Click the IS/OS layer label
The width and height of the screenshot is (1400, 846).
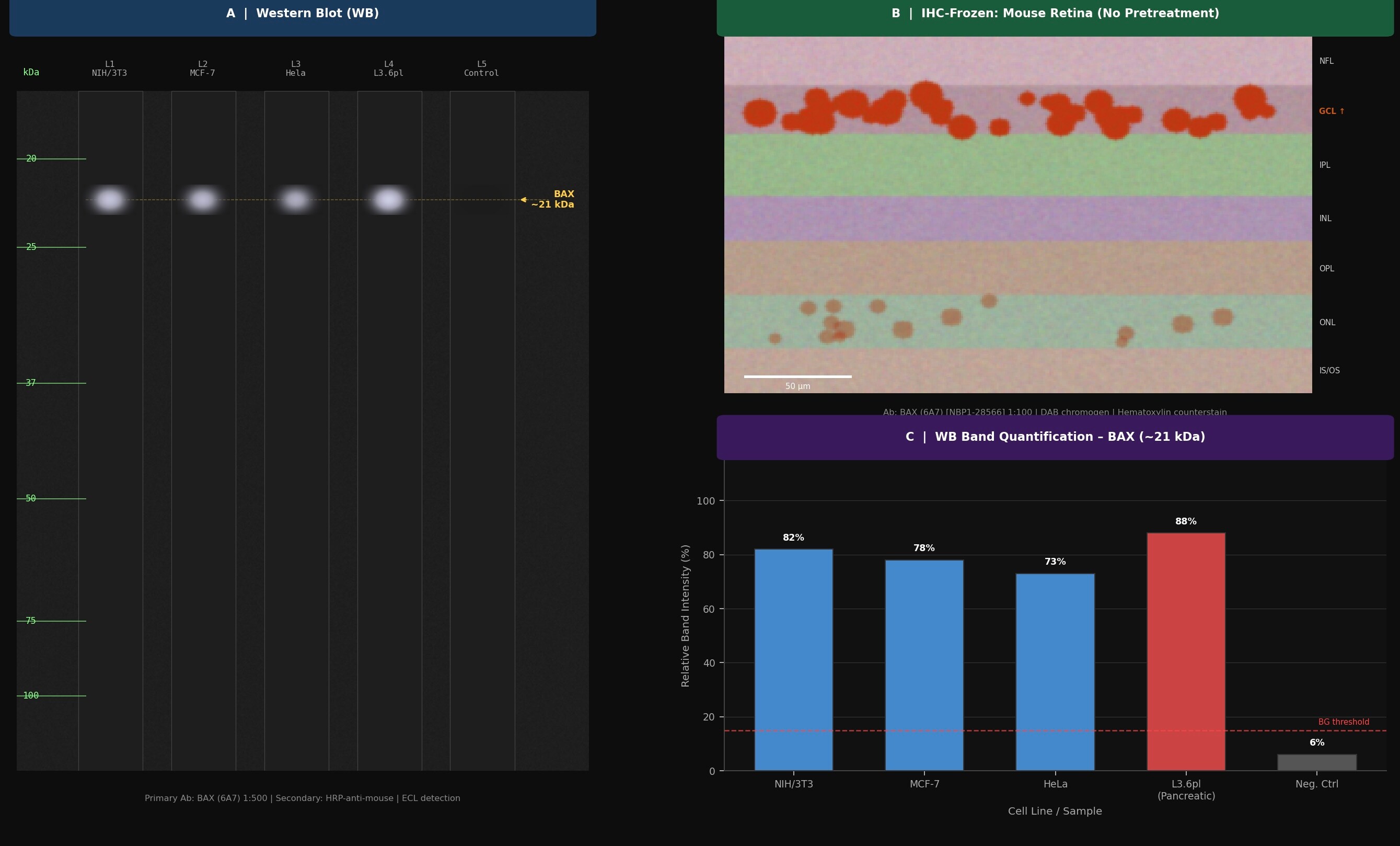(x=1329, y=371)
